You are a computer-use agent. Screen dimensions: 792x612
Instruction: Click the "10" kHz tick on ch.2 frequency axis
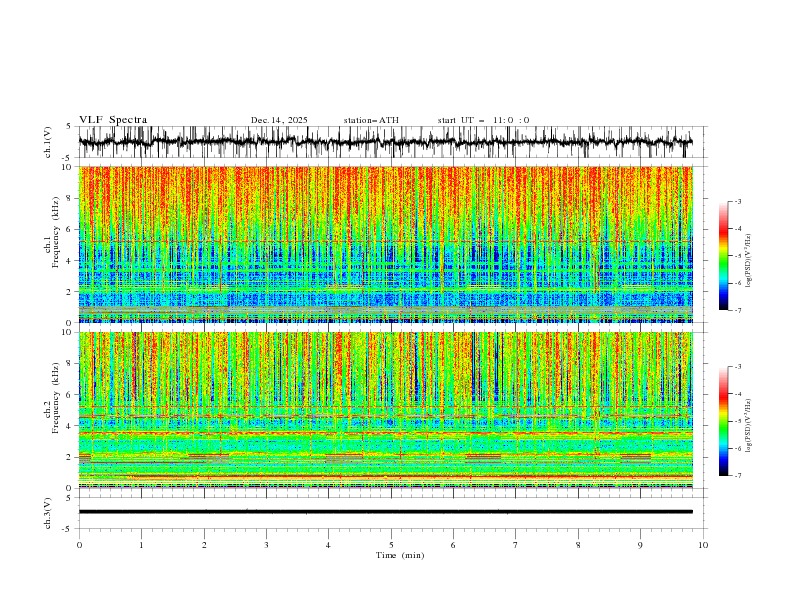click(x=68, y=332)
